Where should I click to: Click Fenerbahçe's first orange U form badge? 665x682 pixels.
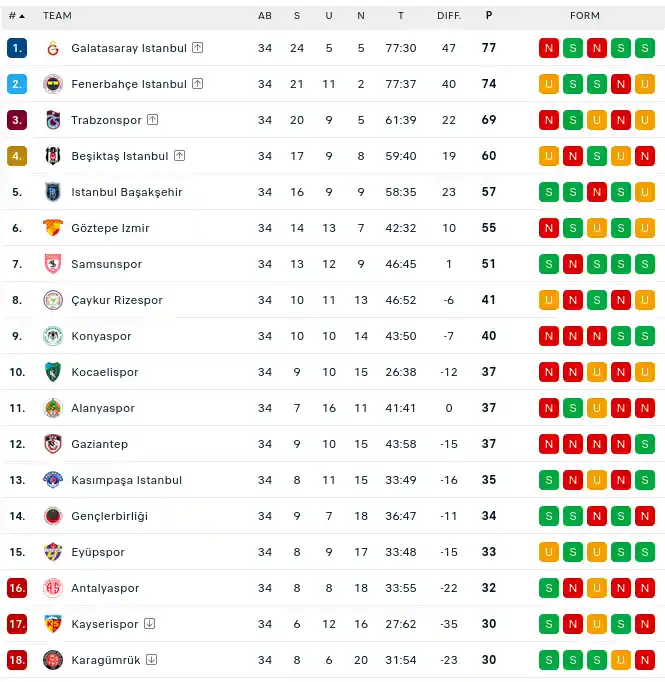(549, 84)
